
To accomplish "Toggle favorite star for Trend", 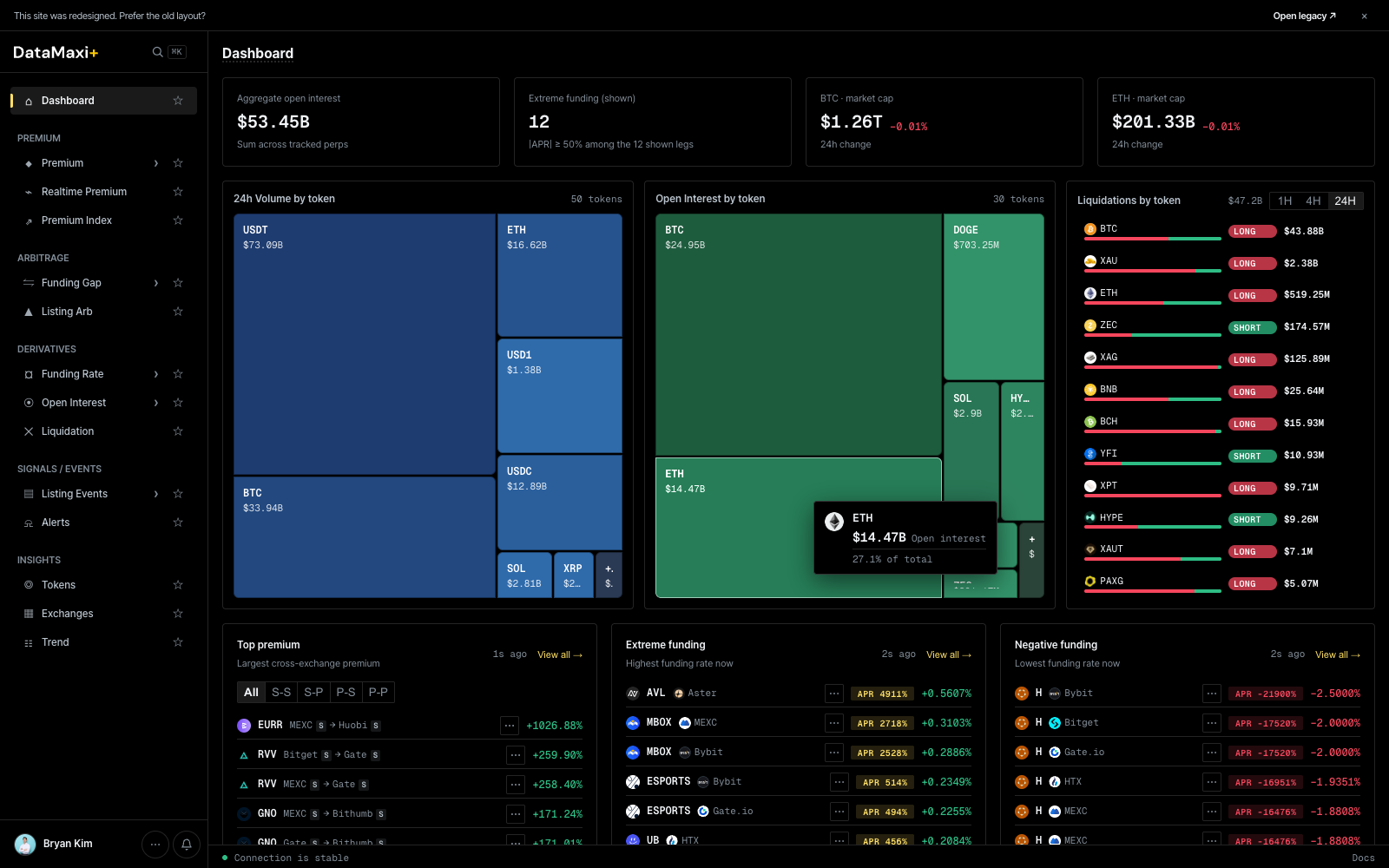I will 178,642.
